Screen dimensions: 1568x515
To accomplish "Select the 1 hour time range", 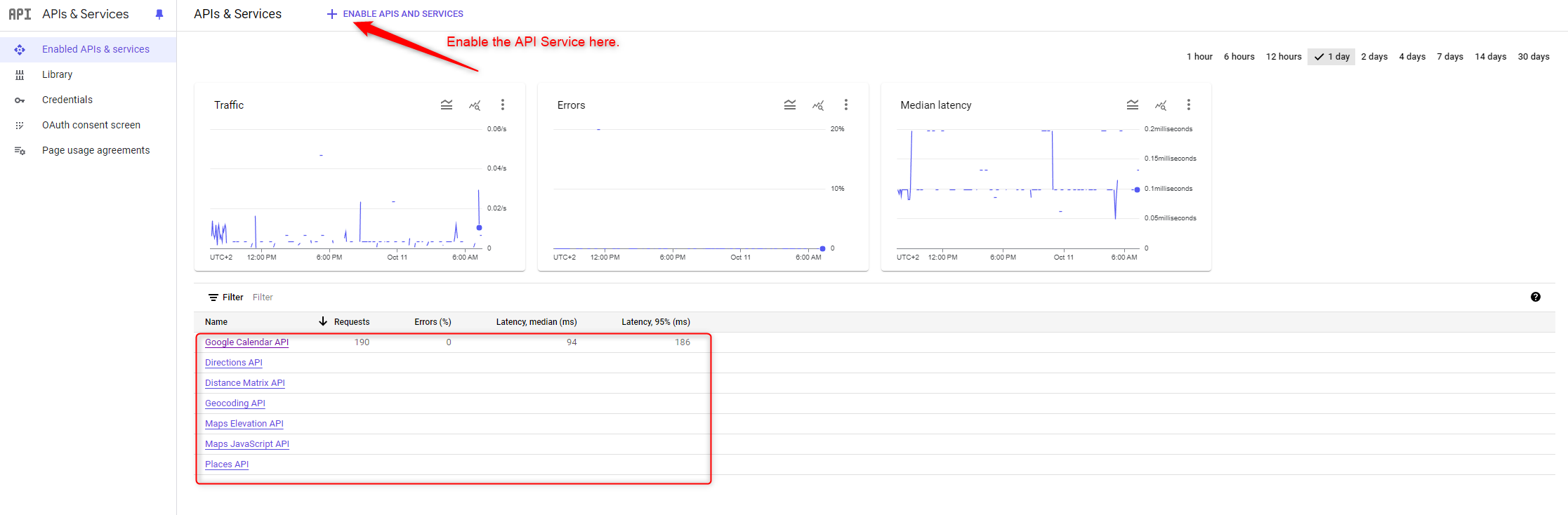I will coord(1199,57).
